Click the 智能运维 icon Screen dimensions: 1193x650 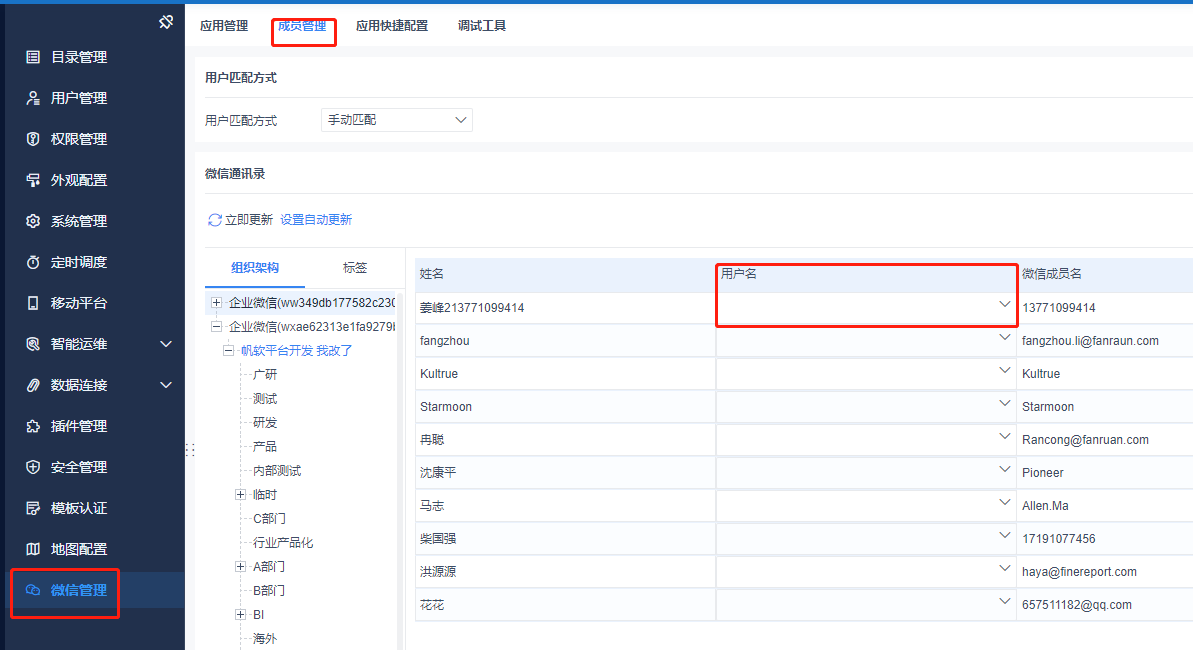point(33,344)
